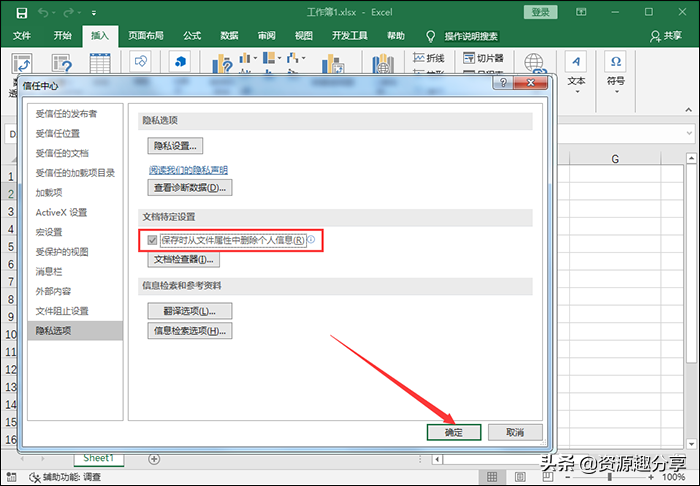Click the new sheet plus icon
The width and height of the screenshot is (700, 486).
tap(154, 459)
